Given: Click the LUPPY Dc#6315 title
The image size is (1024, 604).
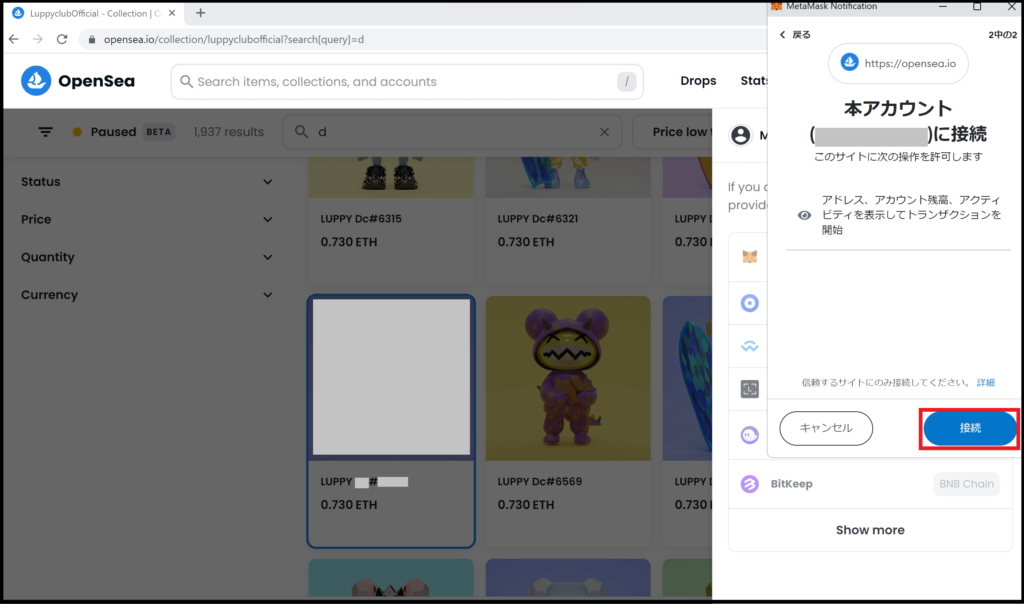Looking at the screenshot, I should (361, 219).
